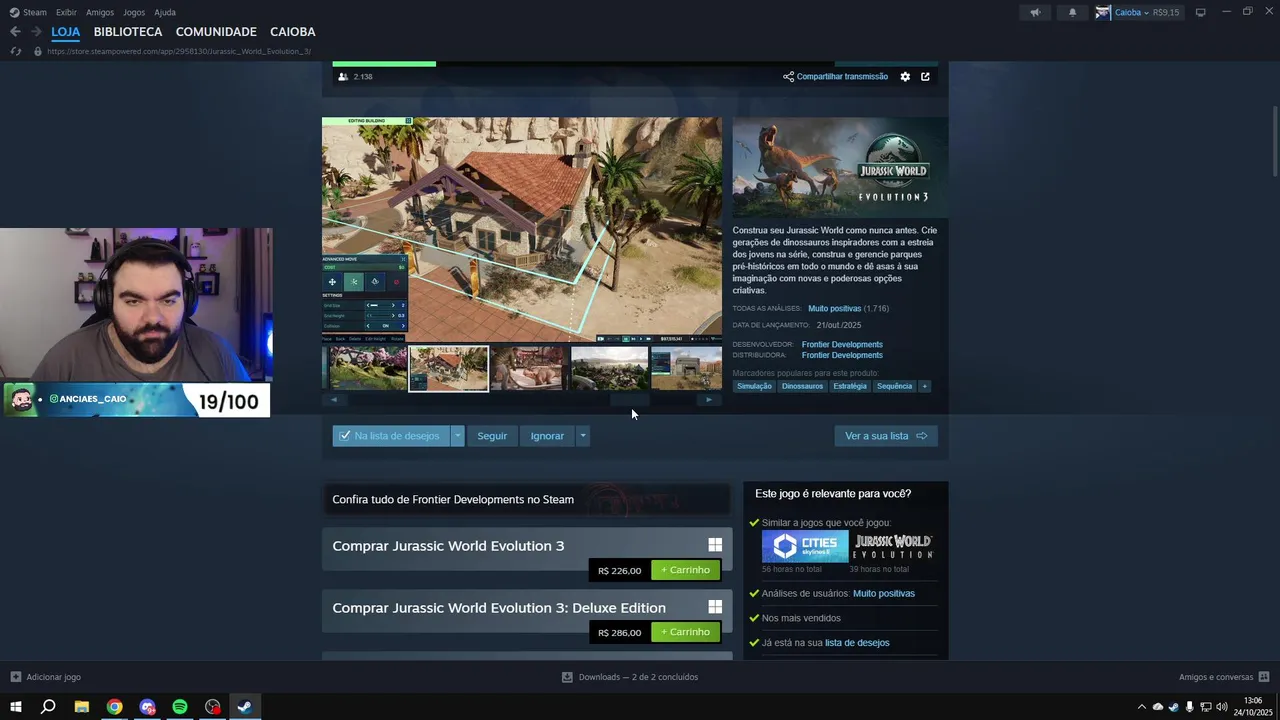Pop out the broadcast window icon

(x=925, y=76)
